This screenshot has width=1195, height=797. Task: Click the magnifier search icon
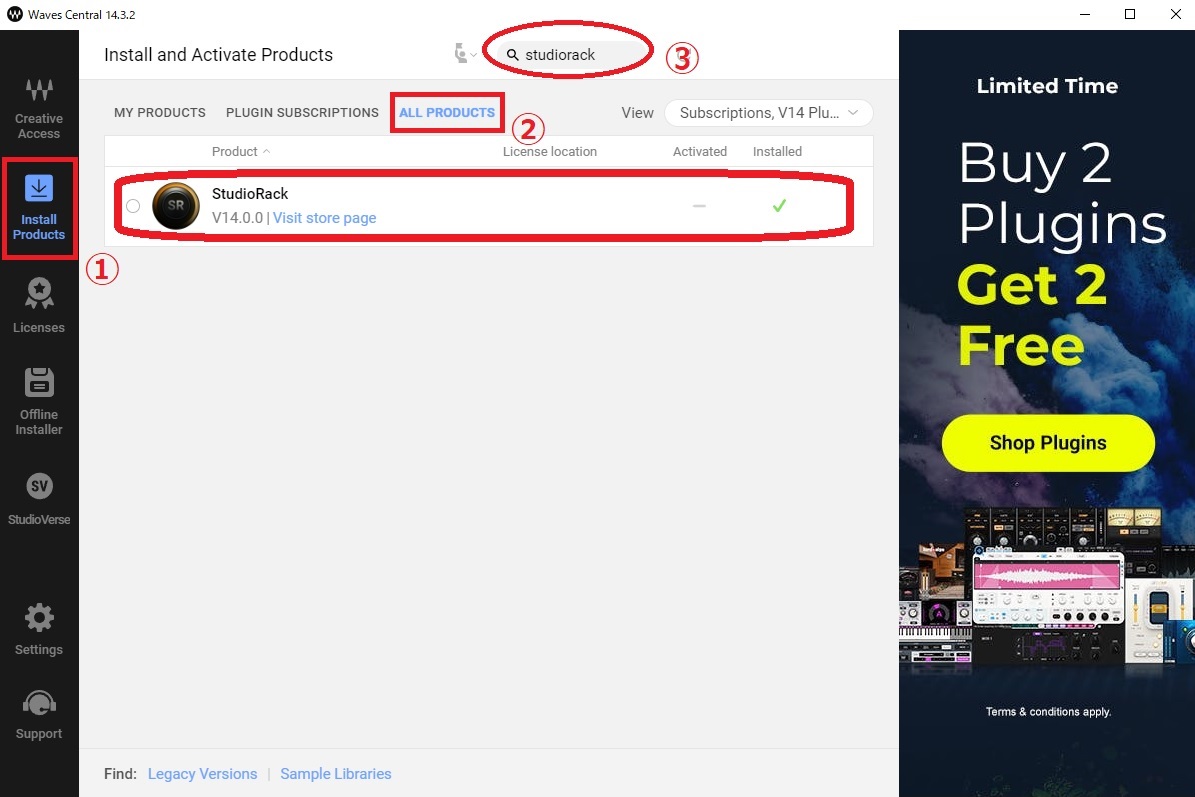(x=513, y=55)
